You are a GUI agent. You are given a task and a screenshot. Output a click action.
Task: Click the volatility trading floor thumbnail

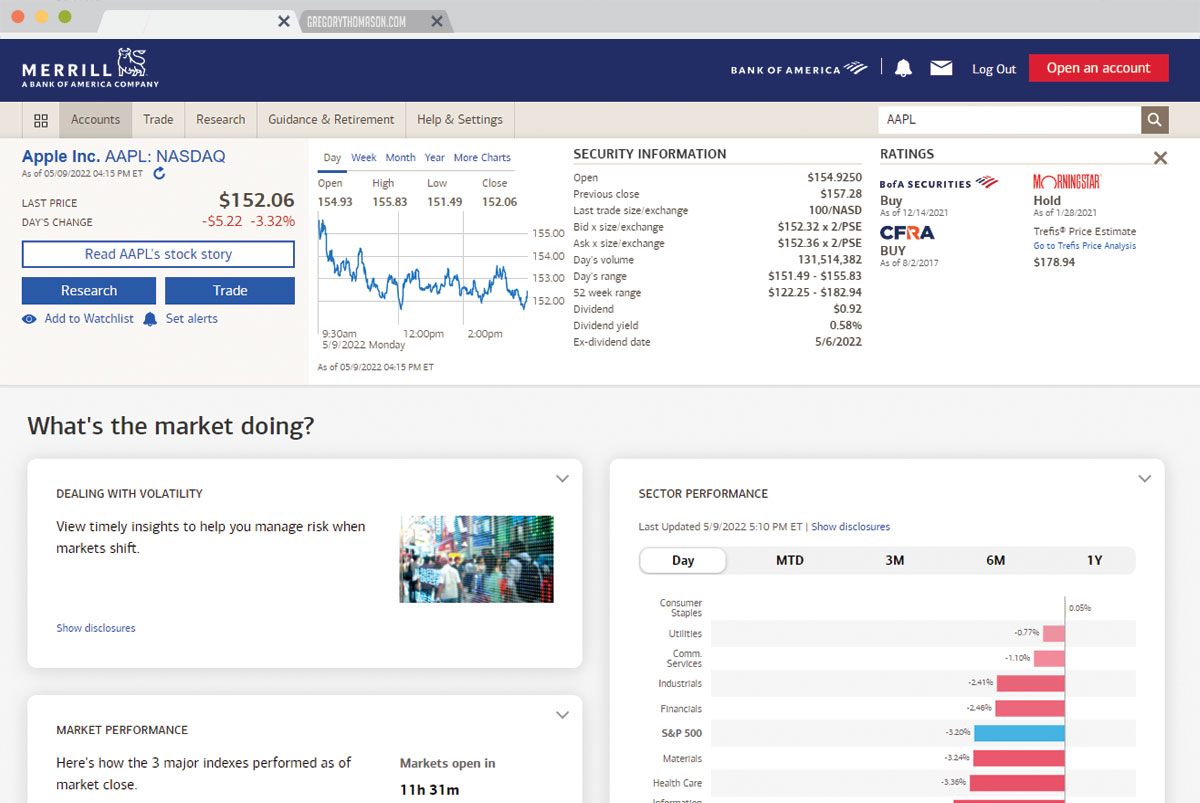[x=476, y=559]
